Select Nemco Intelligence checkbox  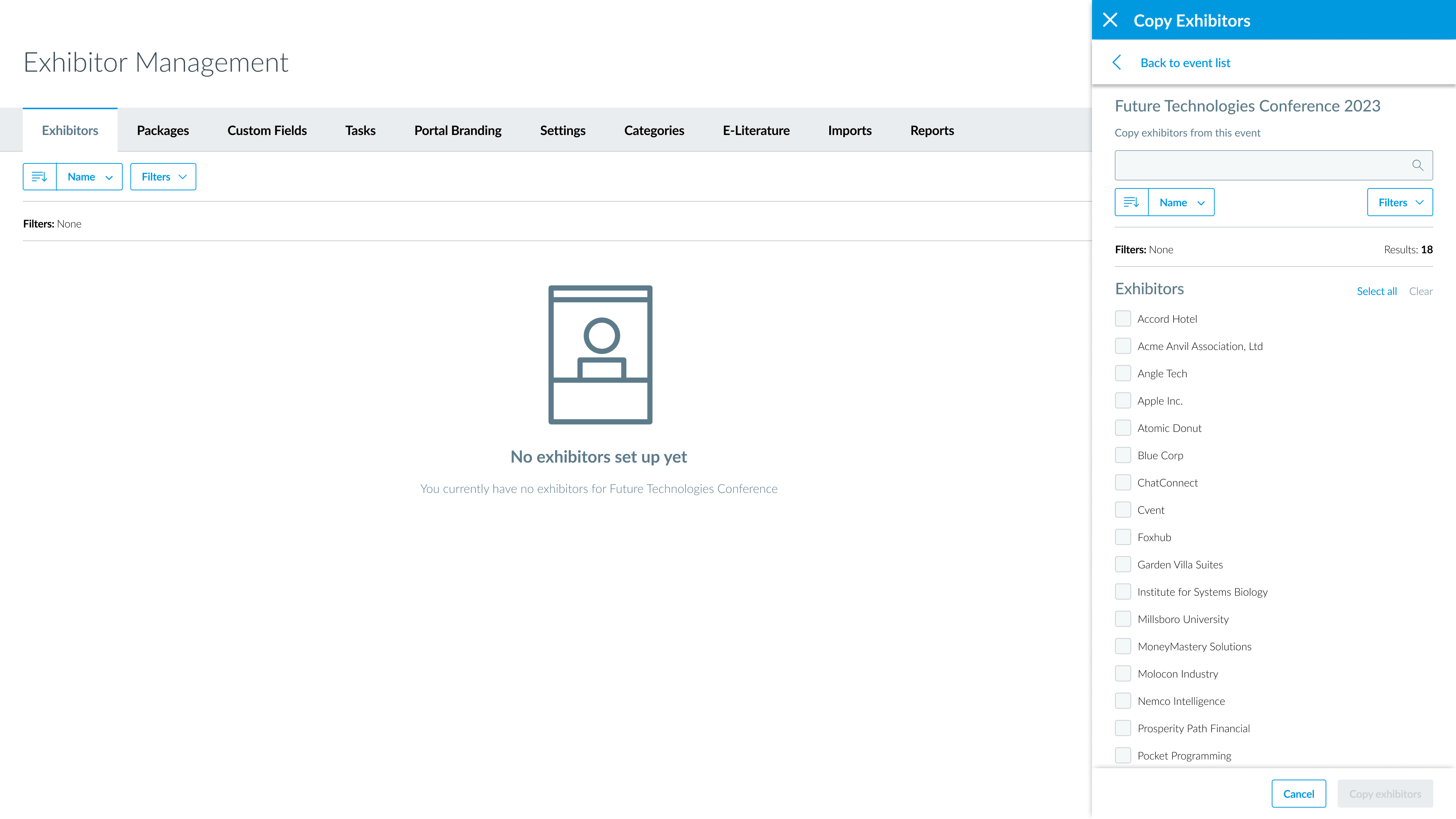(x=1123, y=701)
